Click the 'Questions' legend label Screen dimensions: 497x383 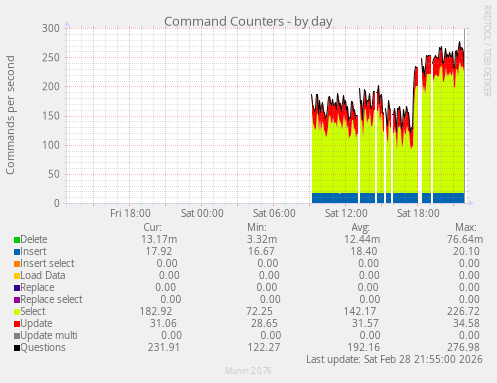click(43, 347)
